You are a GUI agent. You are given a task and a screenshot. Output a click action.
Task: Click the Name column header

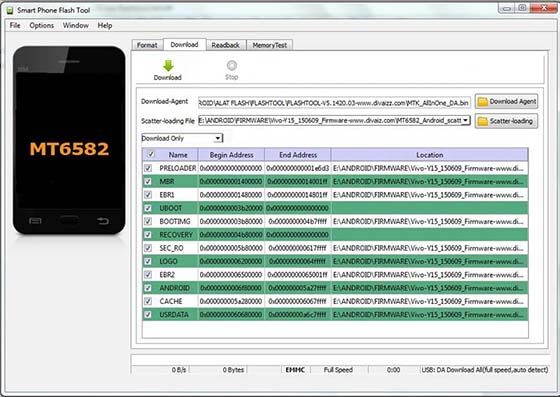click(178, 155)
